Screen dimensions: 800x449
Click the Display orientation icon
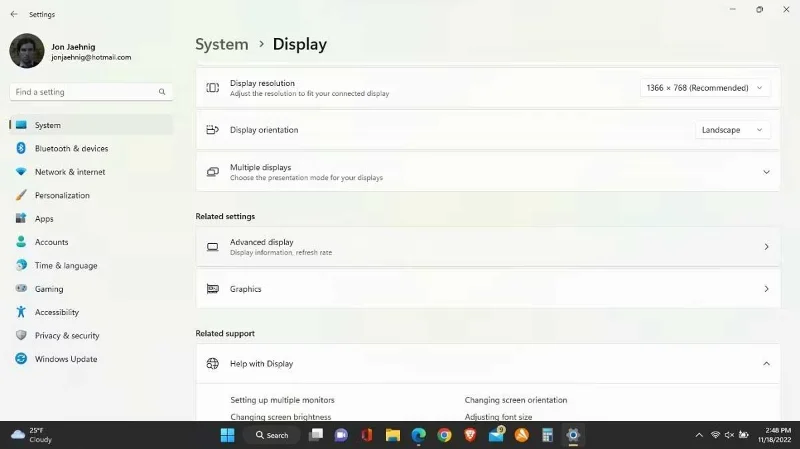(213, 130)
